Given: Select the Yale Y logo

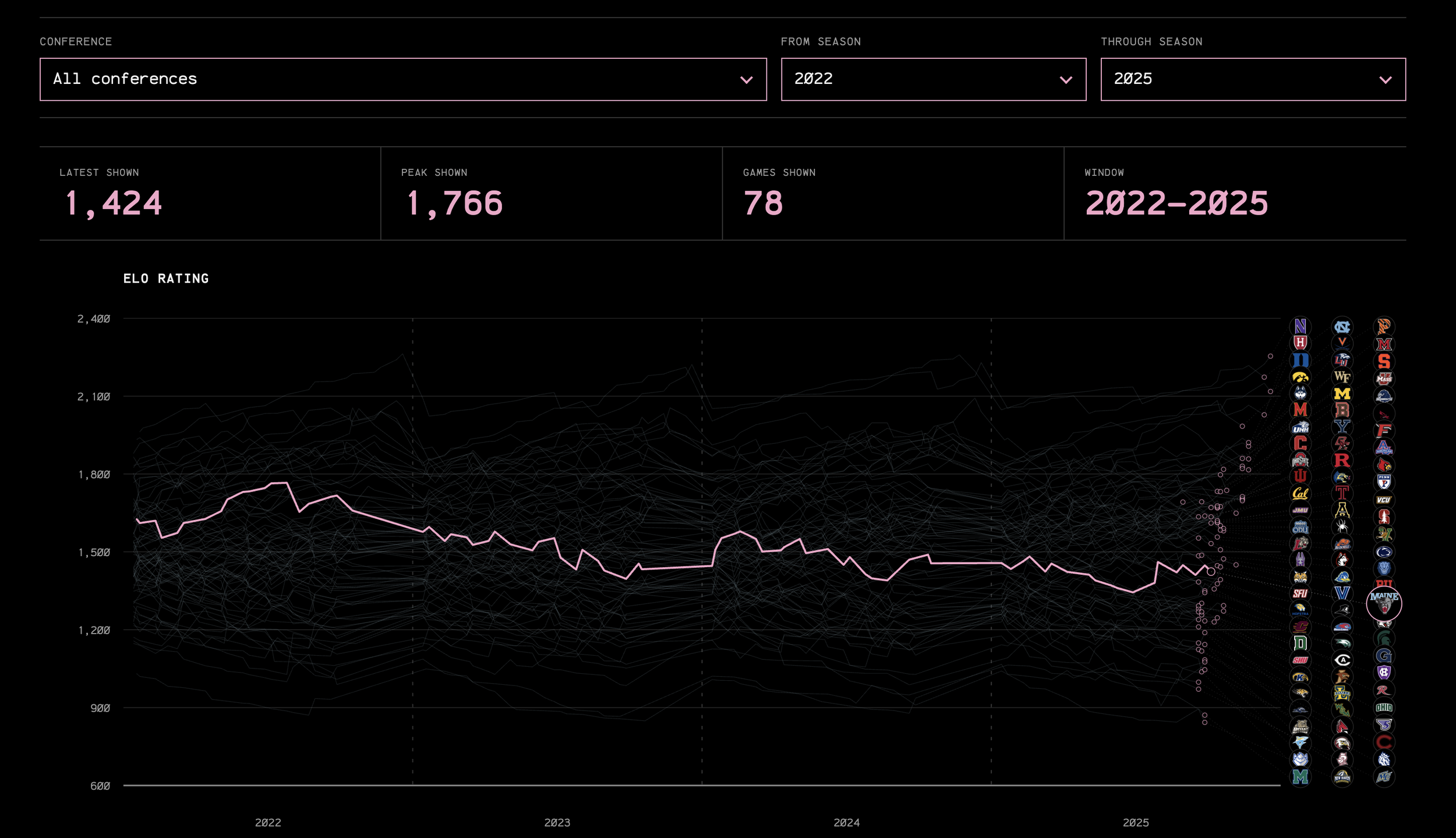Looking at the screenshot, I should tap(1342, 427).
